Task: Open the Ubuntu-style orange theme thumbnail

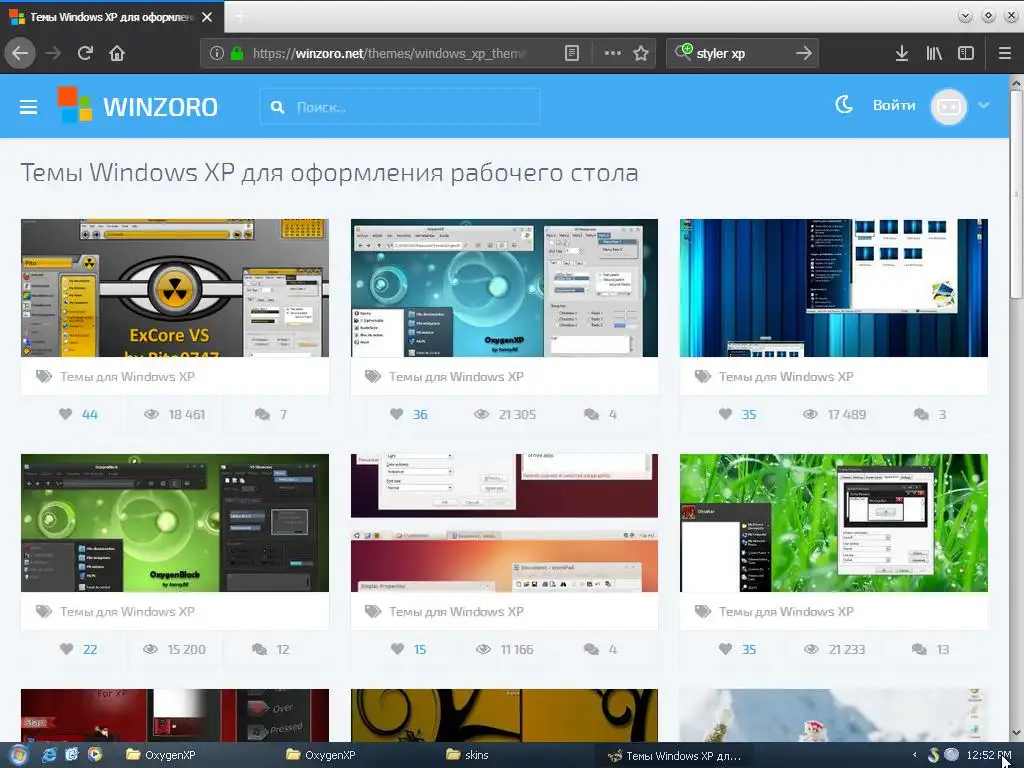Action: pos(504,522)
